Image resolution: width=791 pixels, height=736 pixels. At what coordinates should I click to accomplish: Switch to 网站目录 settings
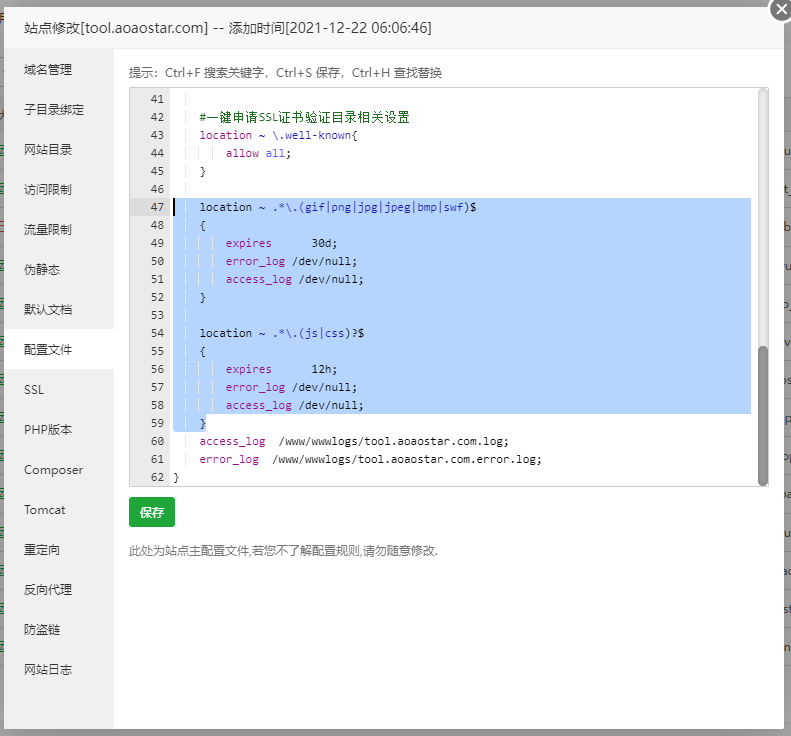[x=48, y=150]
